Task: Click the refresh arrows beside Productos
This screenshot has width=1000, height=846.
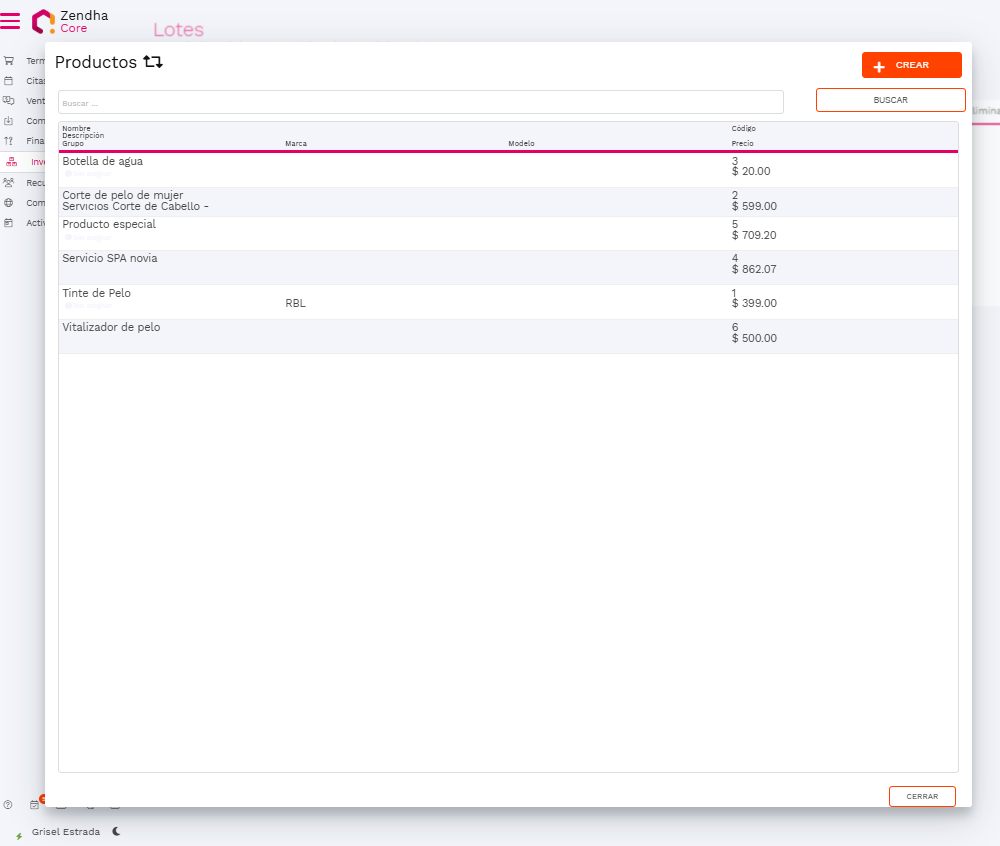Action: (153, 62)
